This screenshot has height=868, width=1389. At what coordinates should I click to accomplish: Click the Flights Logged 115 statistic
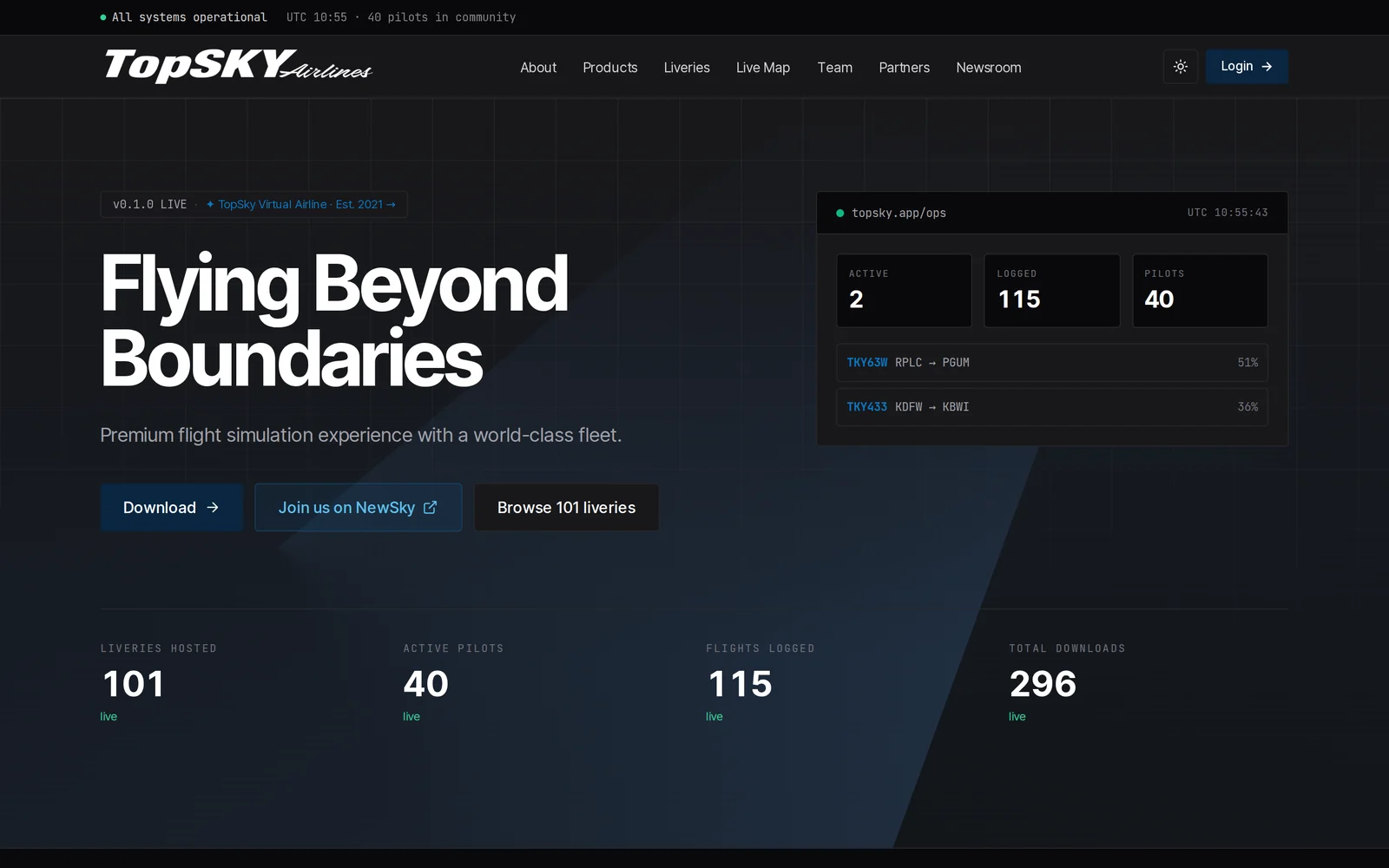tap(760, 683)
